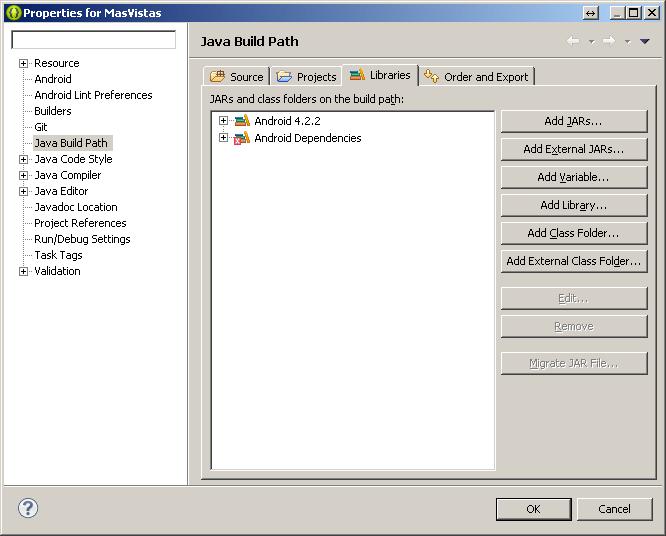
Task: Select the Java Code Style label
Action: tap(73, 159)
